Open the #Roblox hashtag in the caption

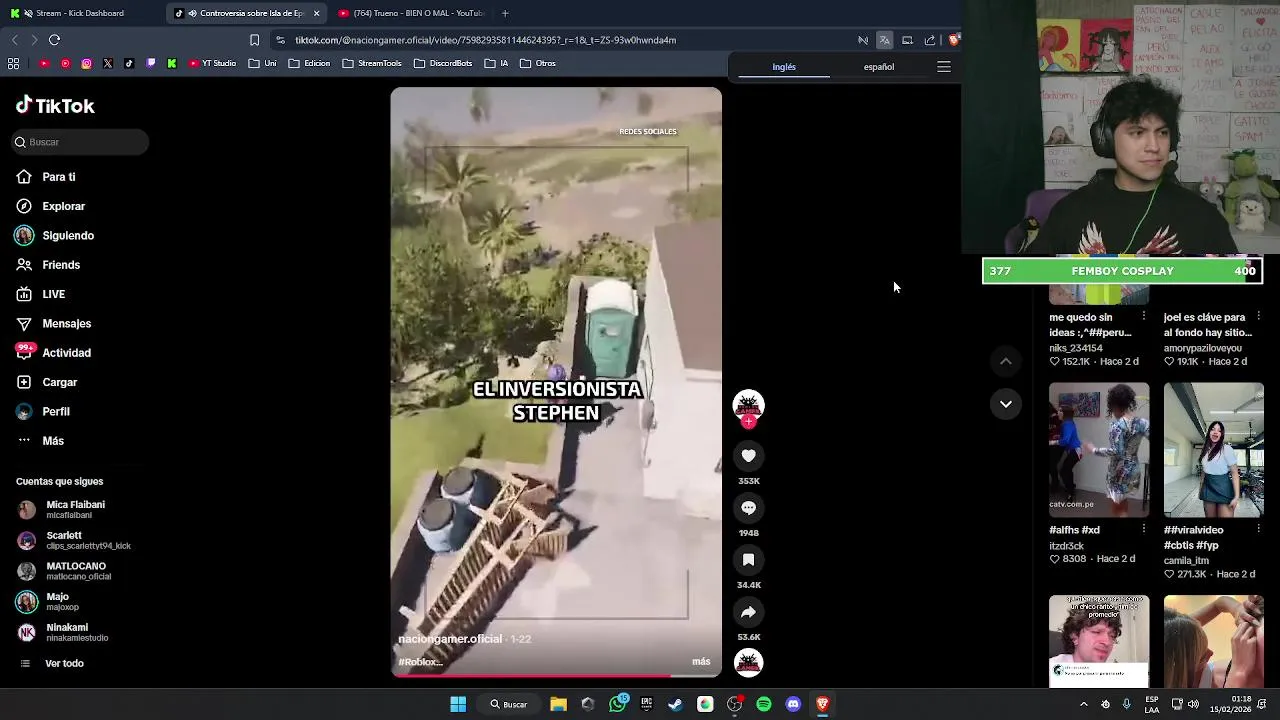click(420, 662)
